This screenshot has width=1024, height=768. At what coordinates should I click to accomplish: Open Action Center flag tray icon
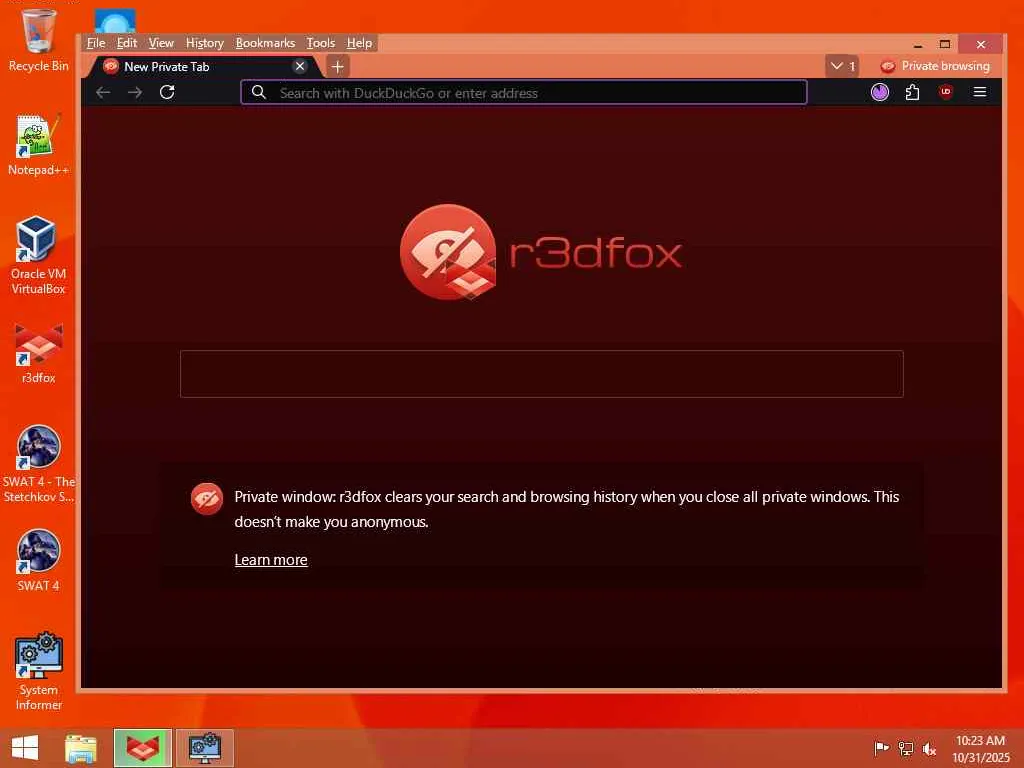click(881, 748)
